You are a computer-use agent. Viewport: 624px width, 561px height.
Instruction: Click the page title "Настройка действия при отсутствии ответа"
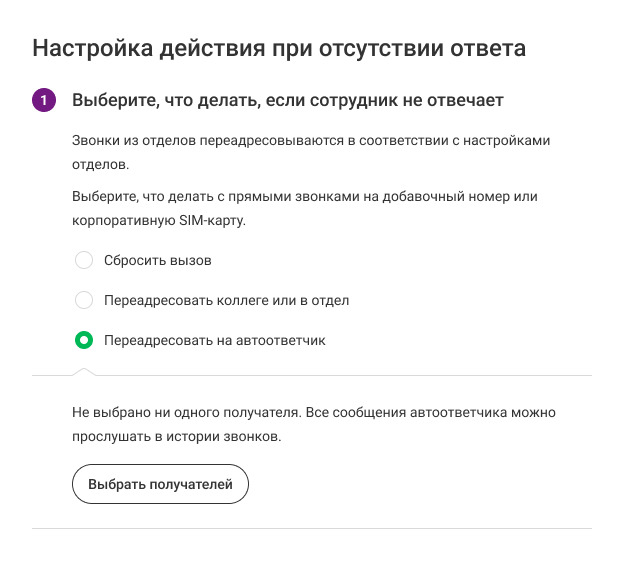279,49
